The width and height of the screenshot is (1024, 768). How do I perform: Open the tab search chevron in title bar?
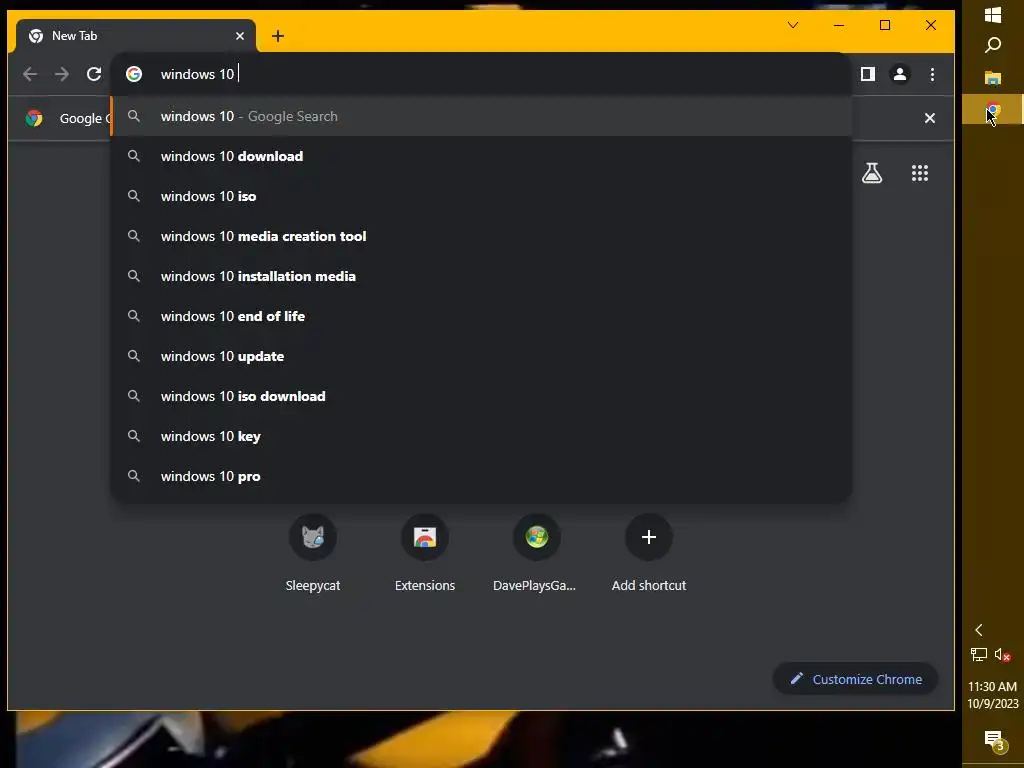[x=793, y=25]
